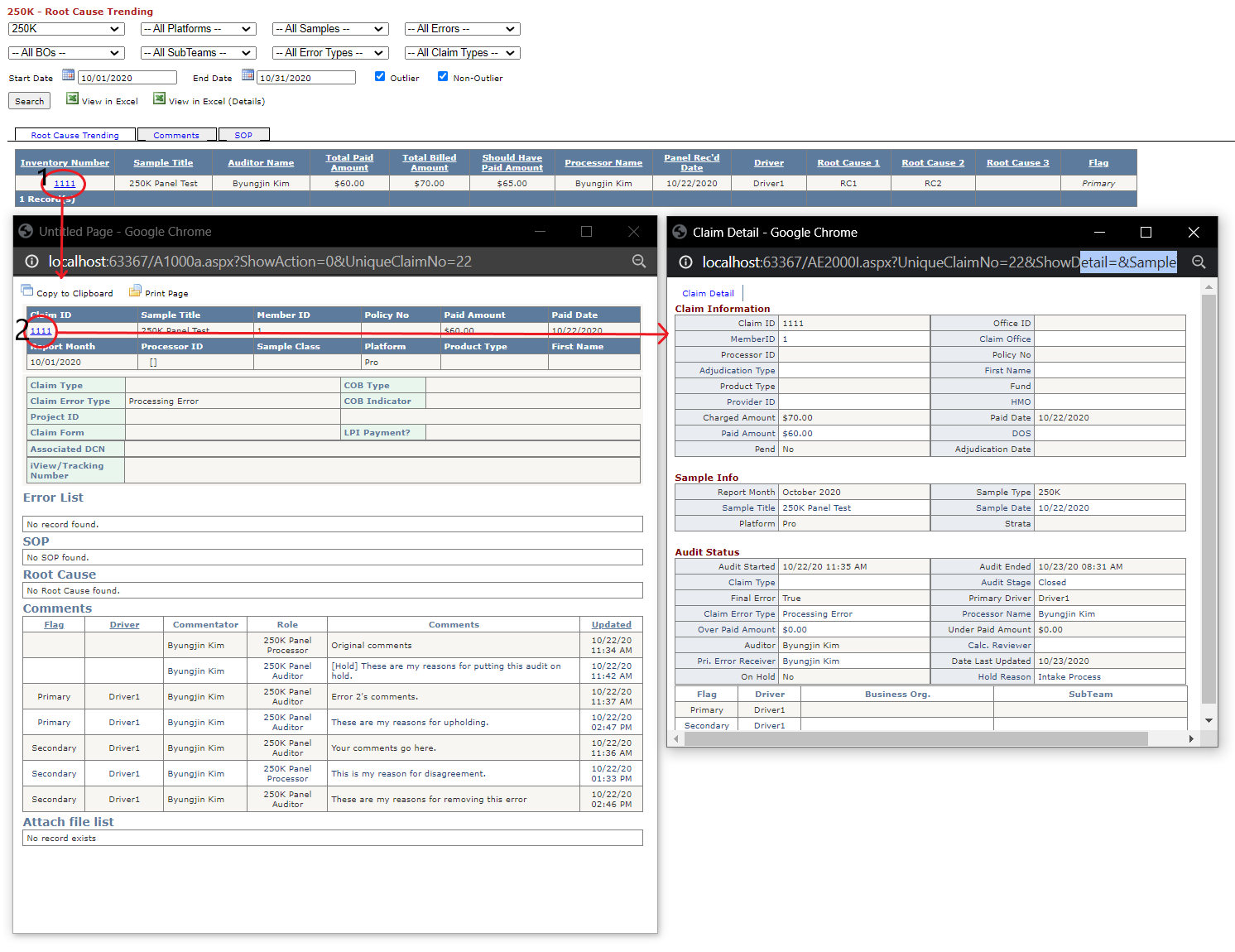The height and width of the screenshot is (952, 1235).
Task: Open the All Claim Types dropdown
Action: click(462, 53)
